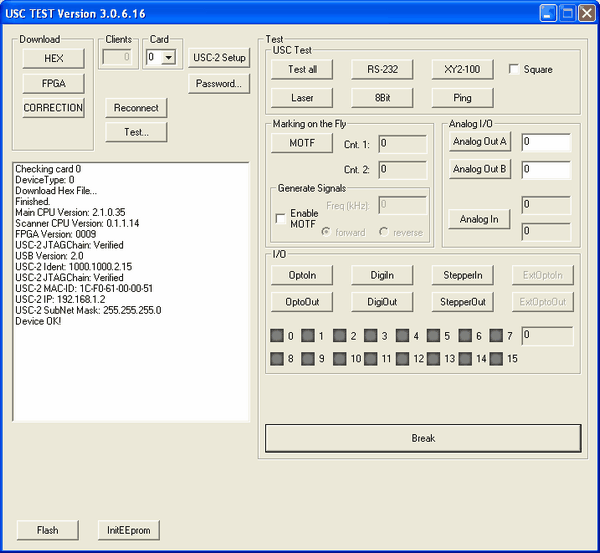Click the lower Analog In value field
Screen dimensions: 600x553
pos(546,232)
